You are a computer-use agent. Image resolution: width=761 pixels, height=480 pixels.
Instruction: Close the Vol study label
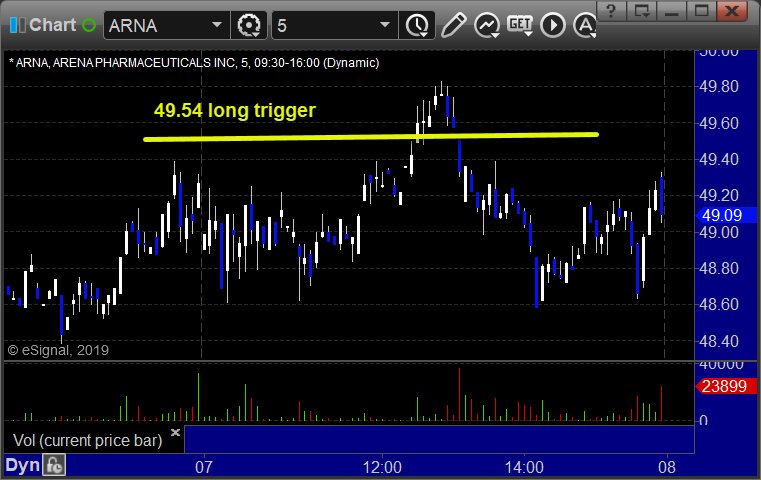(175, 432)
